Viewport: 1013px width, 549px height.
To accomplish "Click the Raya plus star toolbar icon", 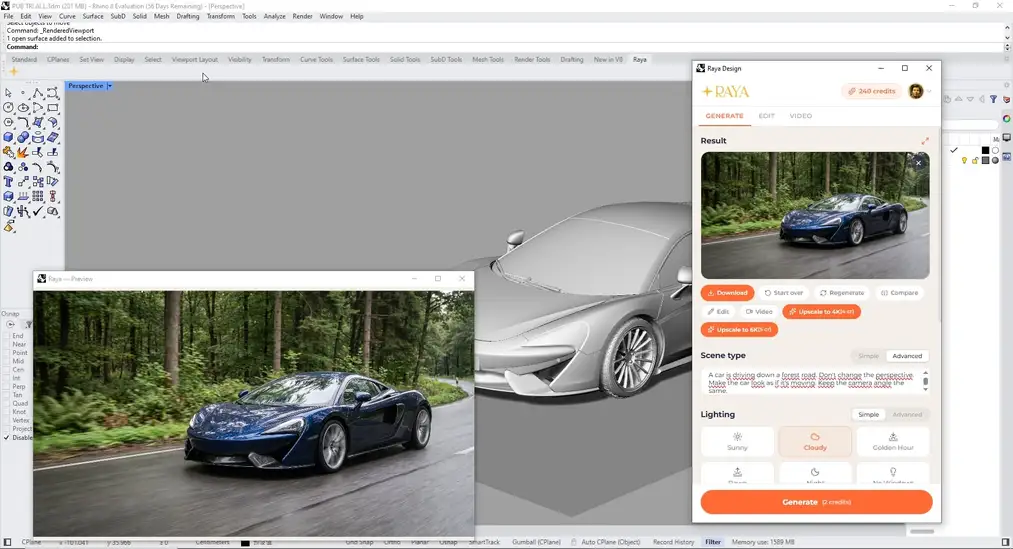I will tap(14, 72).
